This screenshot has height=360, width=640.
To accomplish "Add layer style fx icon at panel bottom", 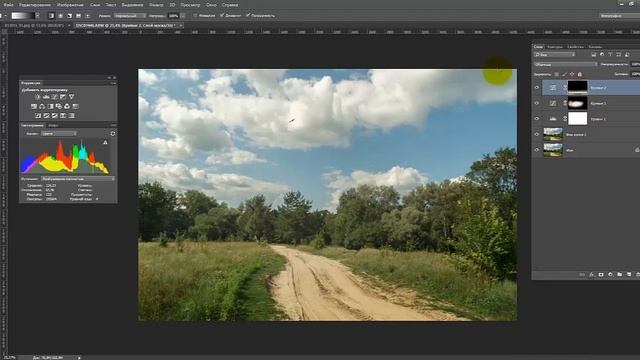I will 591,275.
